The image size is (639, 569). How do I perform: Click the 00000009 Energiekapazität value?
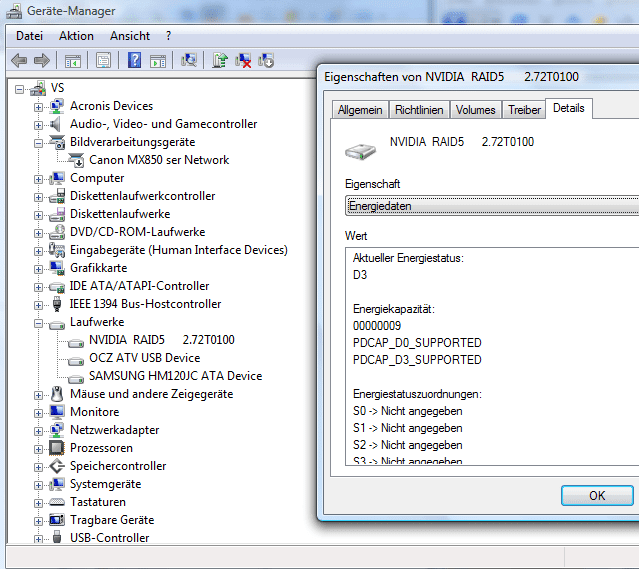pos(377,326)
